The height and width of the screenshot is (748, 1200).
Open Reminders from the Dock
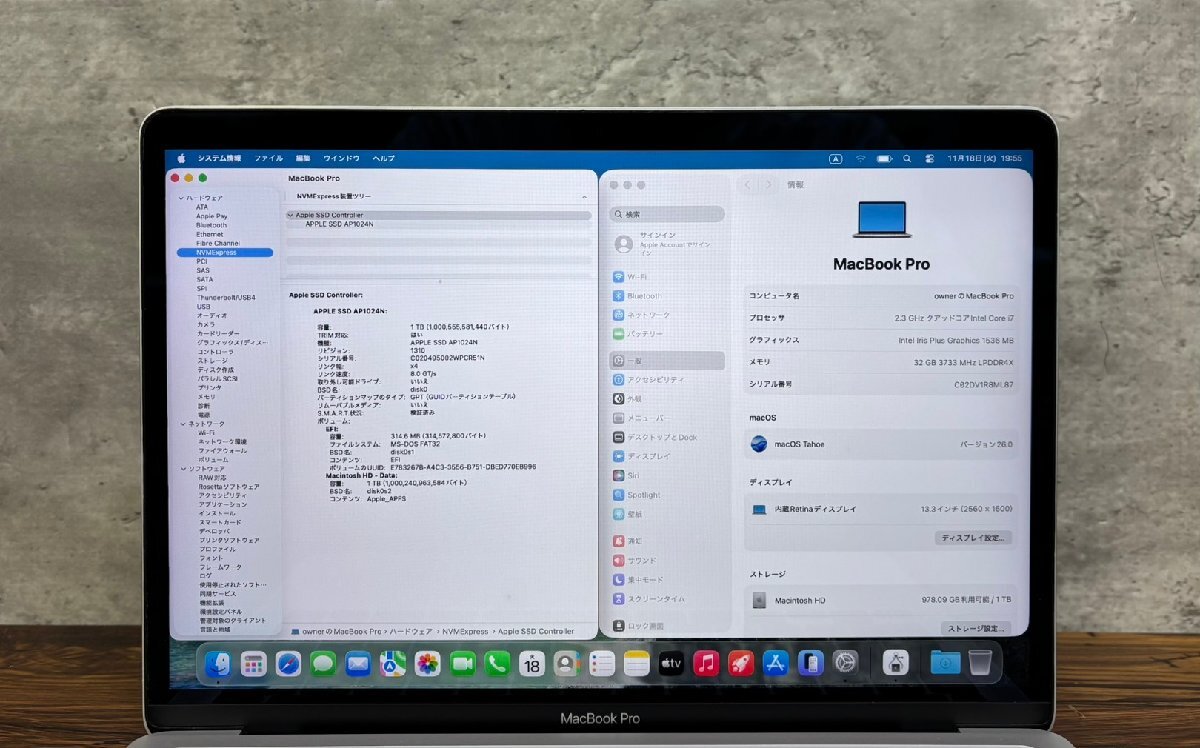click(602, 663)
